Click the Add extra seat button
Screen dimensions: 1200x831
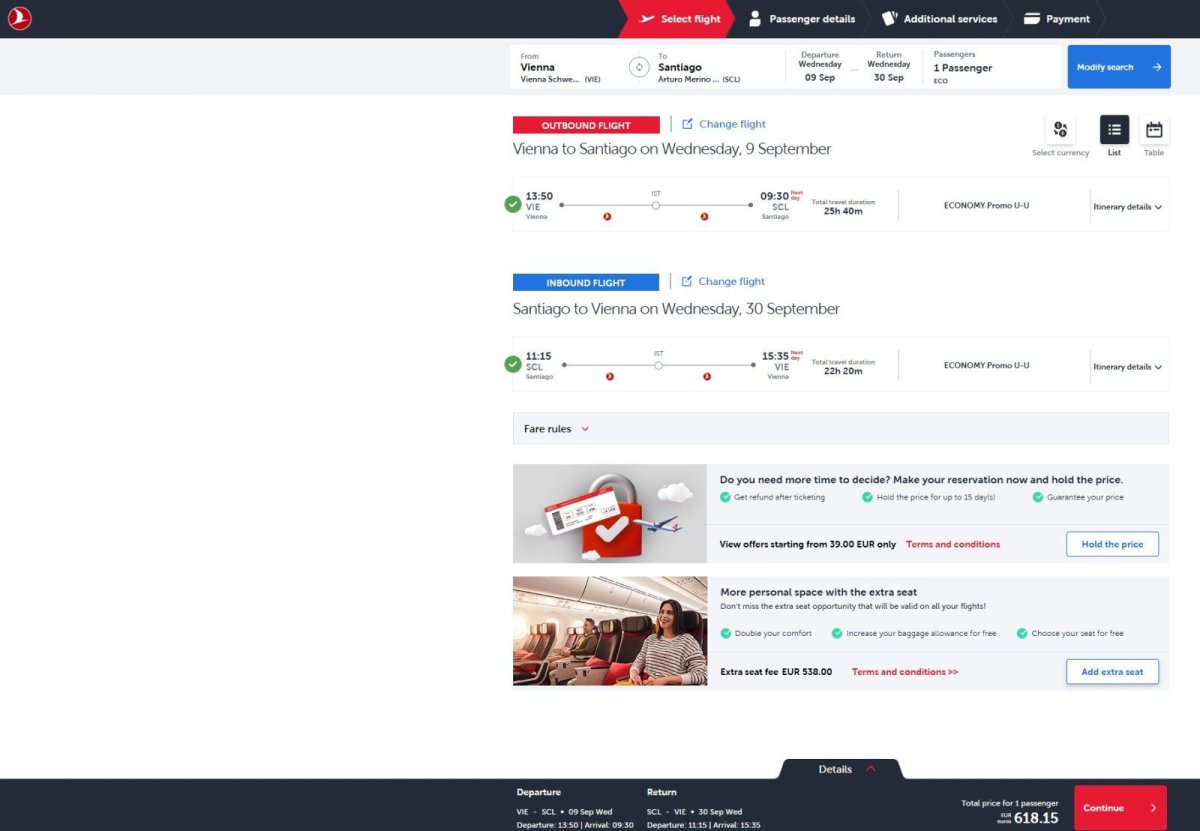pyautogui.click(x=1112, y=672)
